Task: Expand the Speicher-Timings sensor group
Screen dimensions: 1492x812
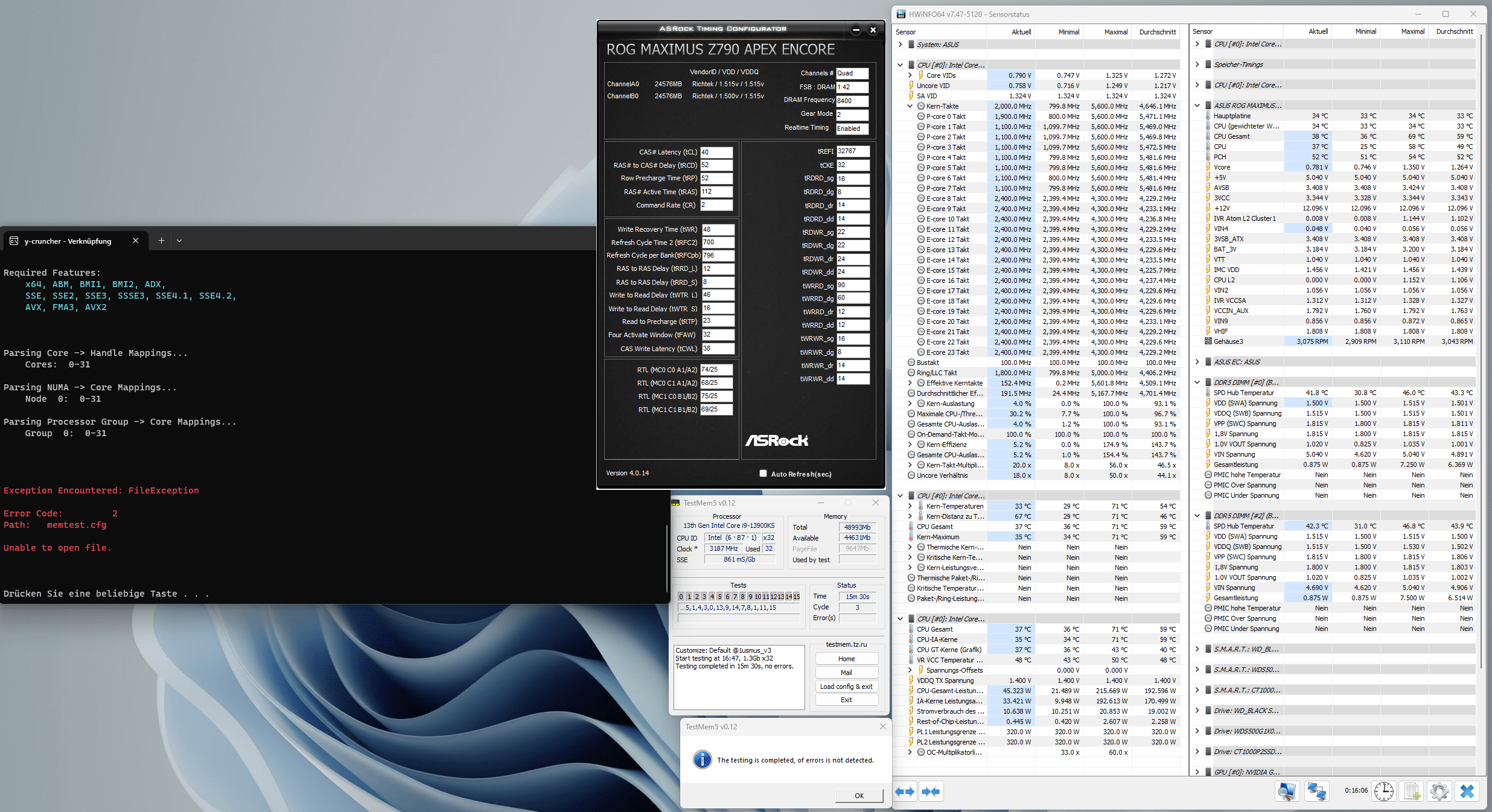Action: click(x=1197, y=65)
